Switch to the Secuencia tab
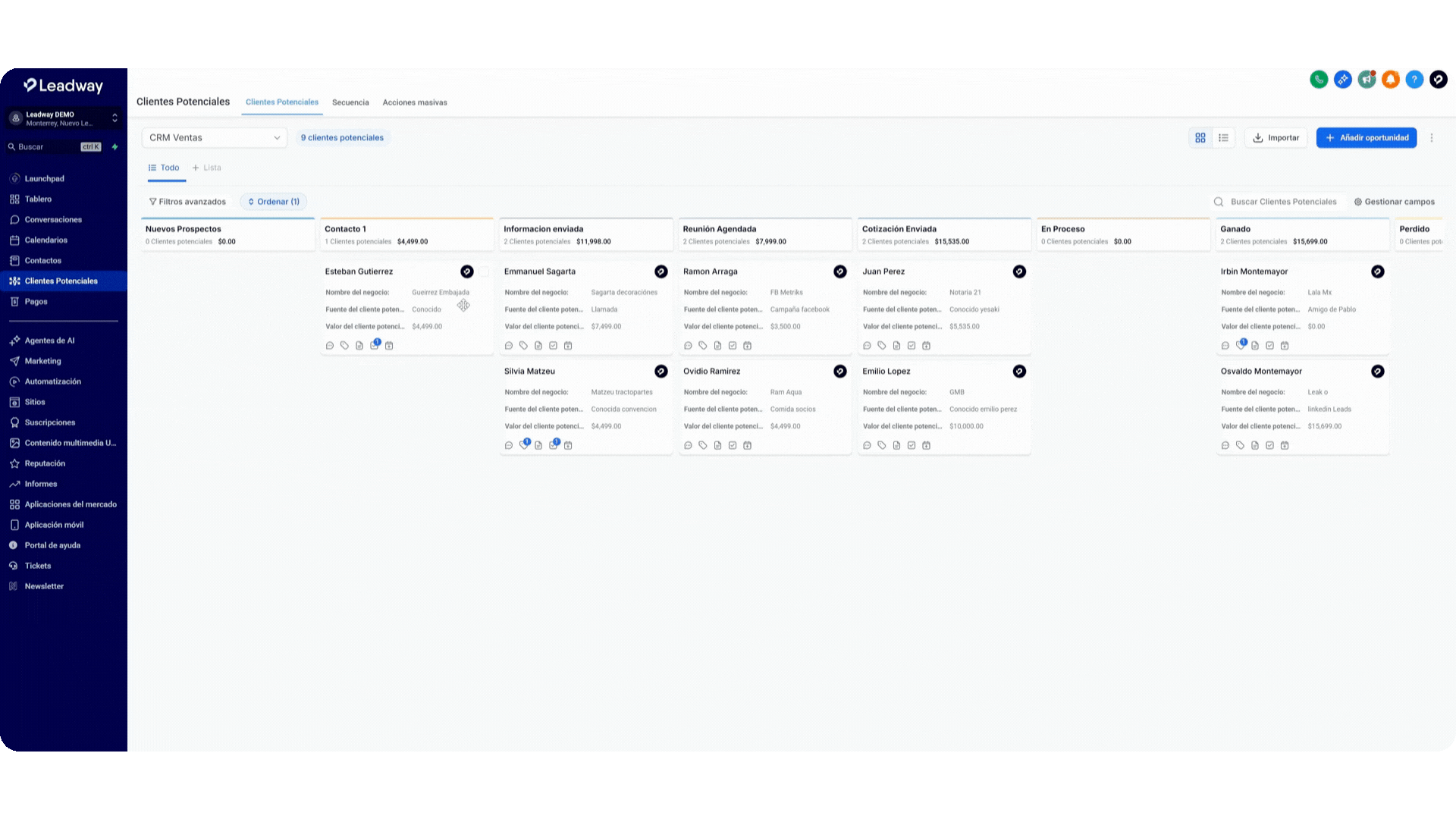1456x819 pixels. [350, 102]
